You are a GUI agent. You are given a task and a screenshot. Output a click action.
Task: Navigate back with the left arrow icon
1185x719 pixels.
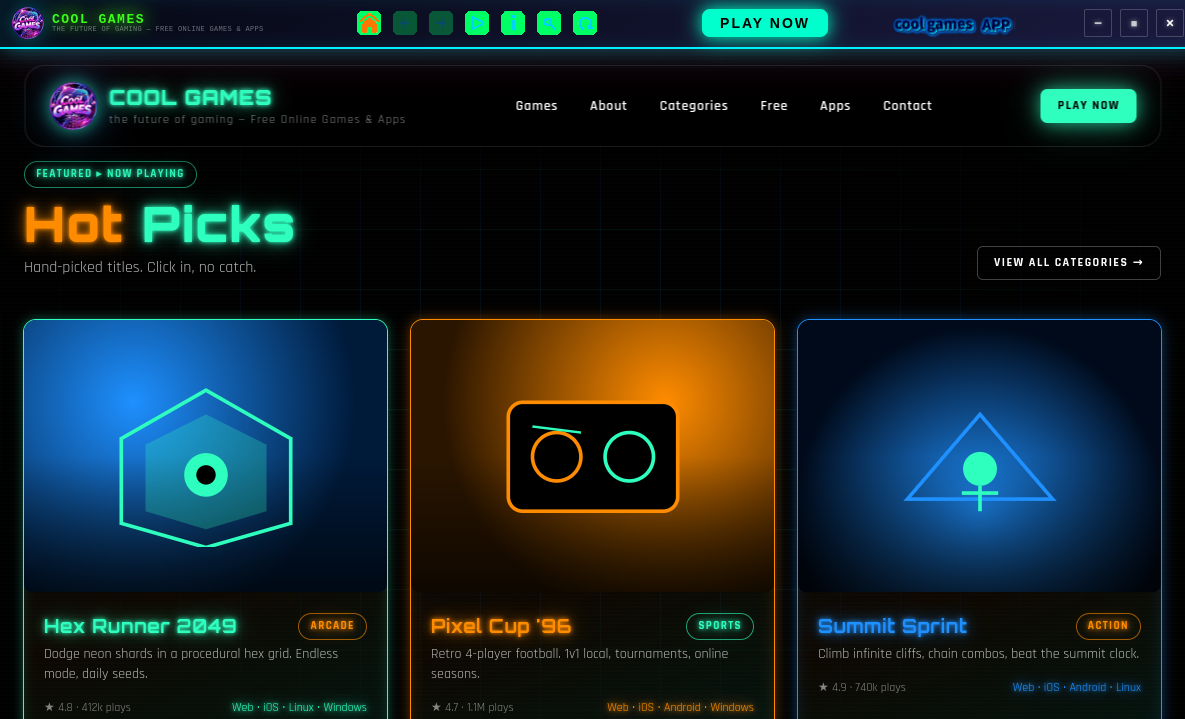(x=405, y=23)
